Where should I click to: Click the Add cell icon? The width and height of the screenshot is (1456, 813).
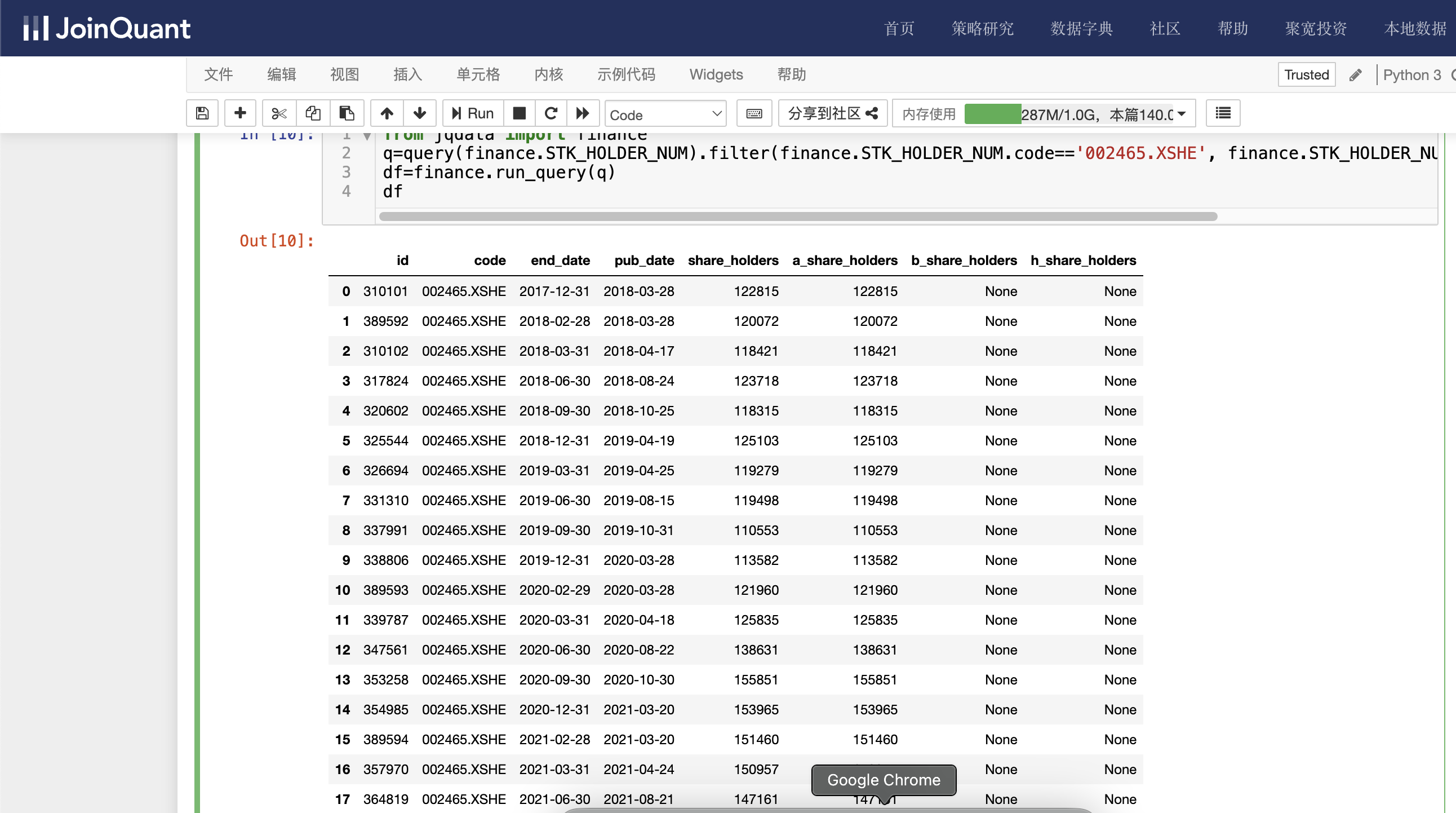click(241, 113)
